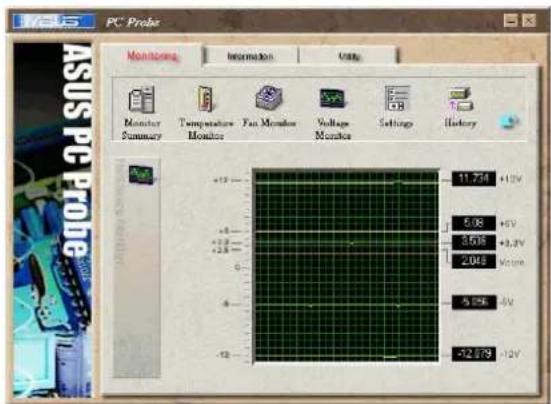Switch to the Utility tab

[x=349, y=57]
